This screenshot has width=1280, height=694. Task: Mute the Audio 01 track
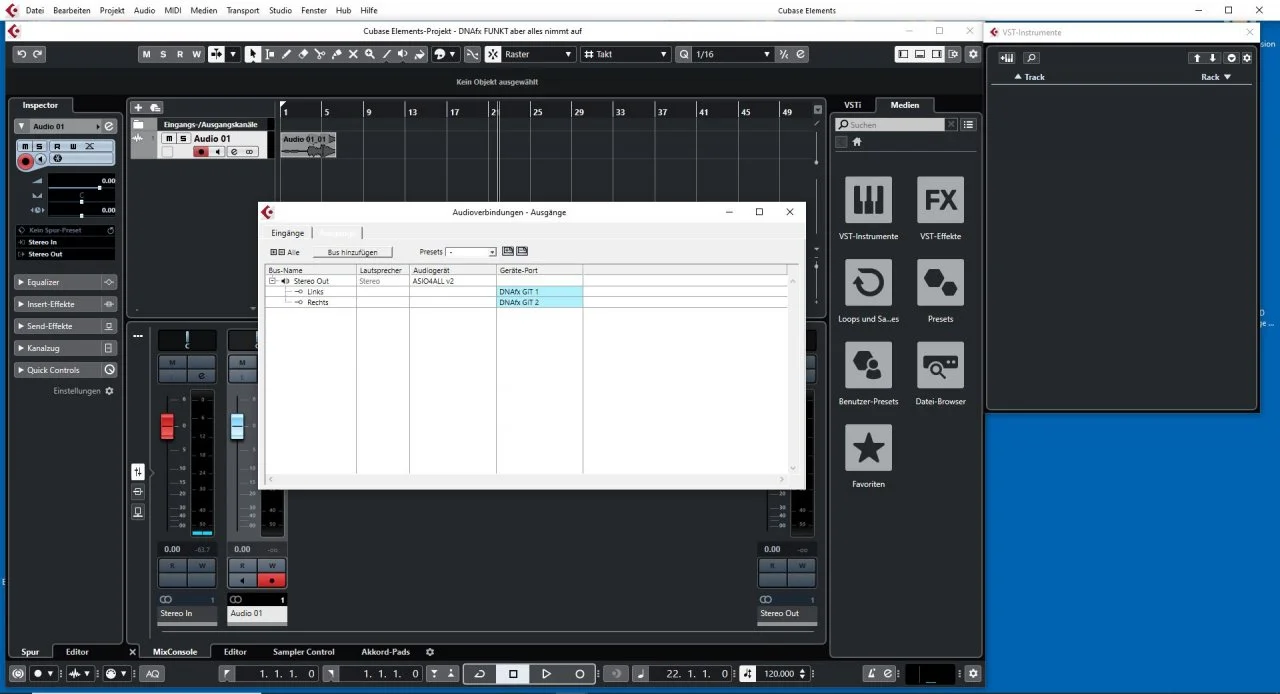tap(170, 139)
